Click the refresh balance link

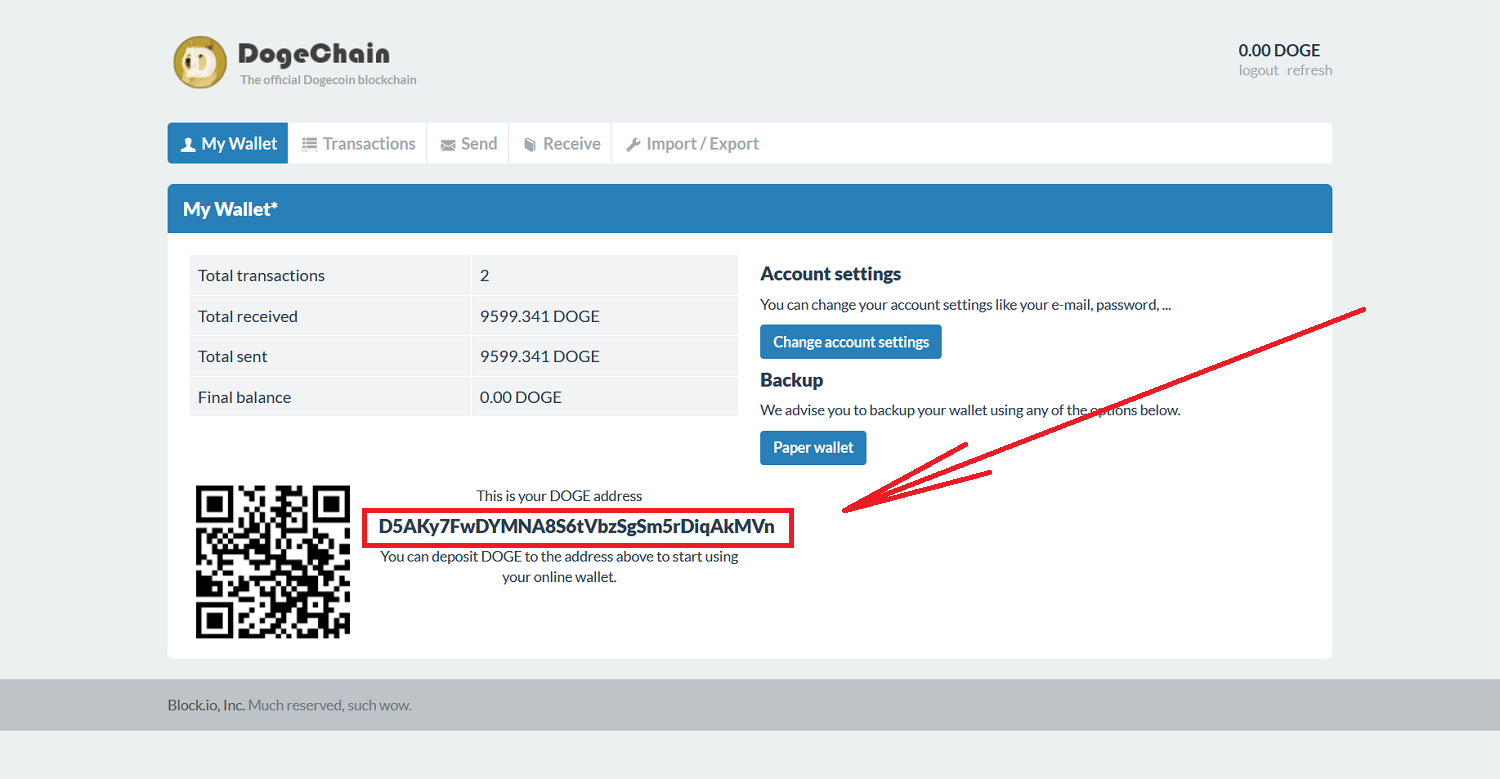[x=1310, y=70]
